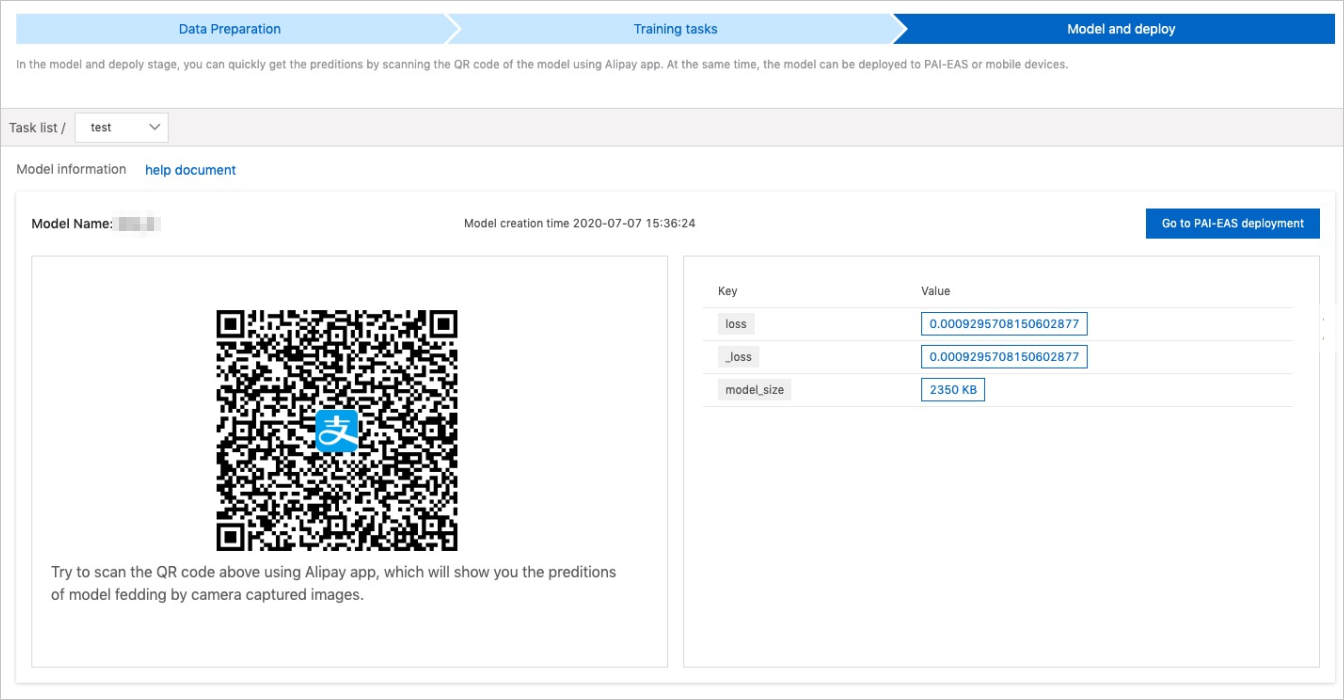This screenshot has width=1344, height=700.
Task: Expand the test task list dropdown
Action: click(x=122, y=127)
